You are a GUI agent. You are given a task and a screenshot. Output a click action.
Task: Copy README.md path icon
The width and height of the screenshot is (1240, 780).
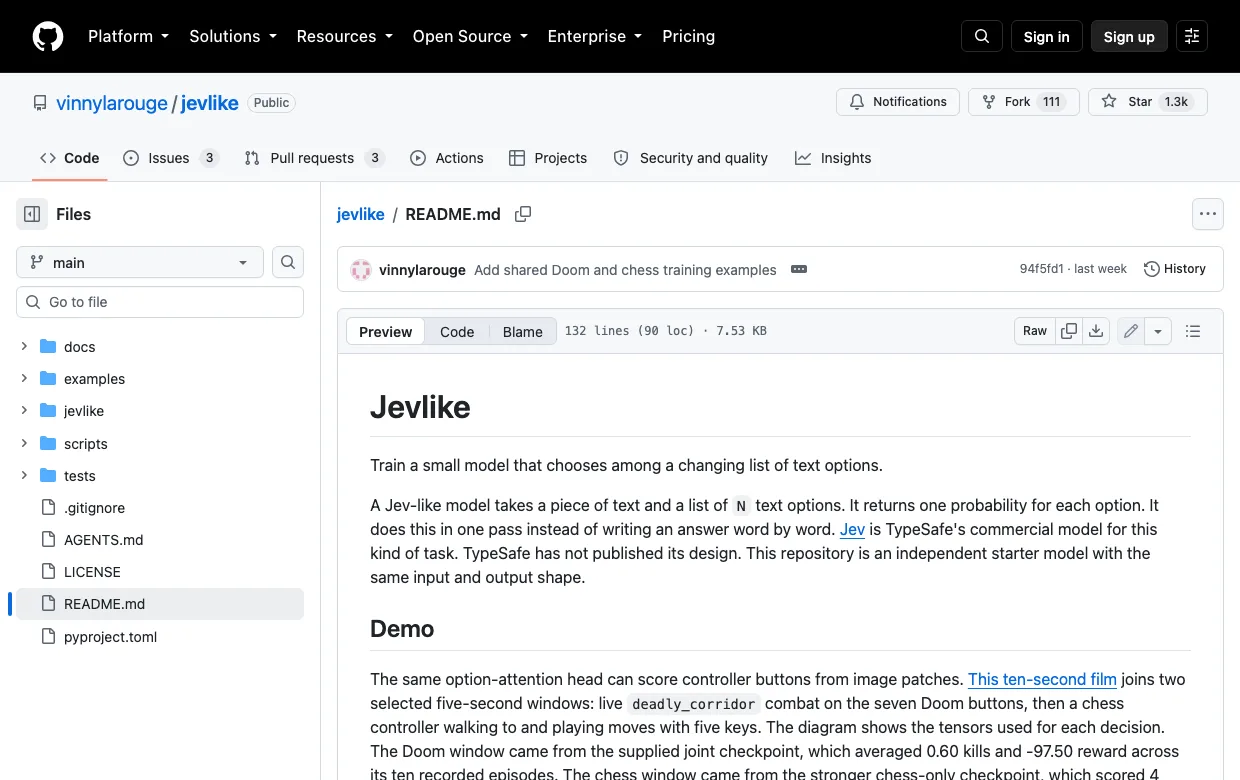tap(523, 214)
